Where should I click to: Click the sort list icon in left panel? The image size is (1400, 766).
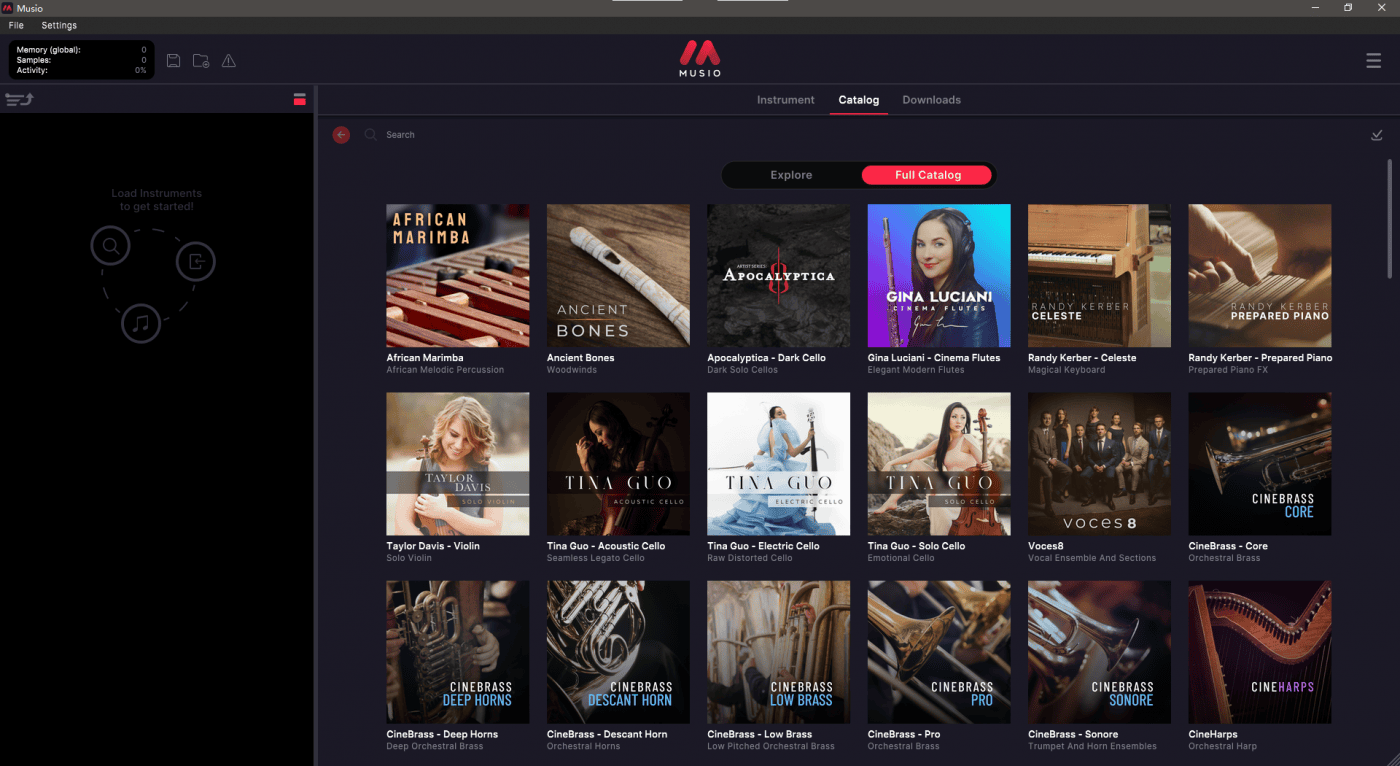click(x=19, y=99)
